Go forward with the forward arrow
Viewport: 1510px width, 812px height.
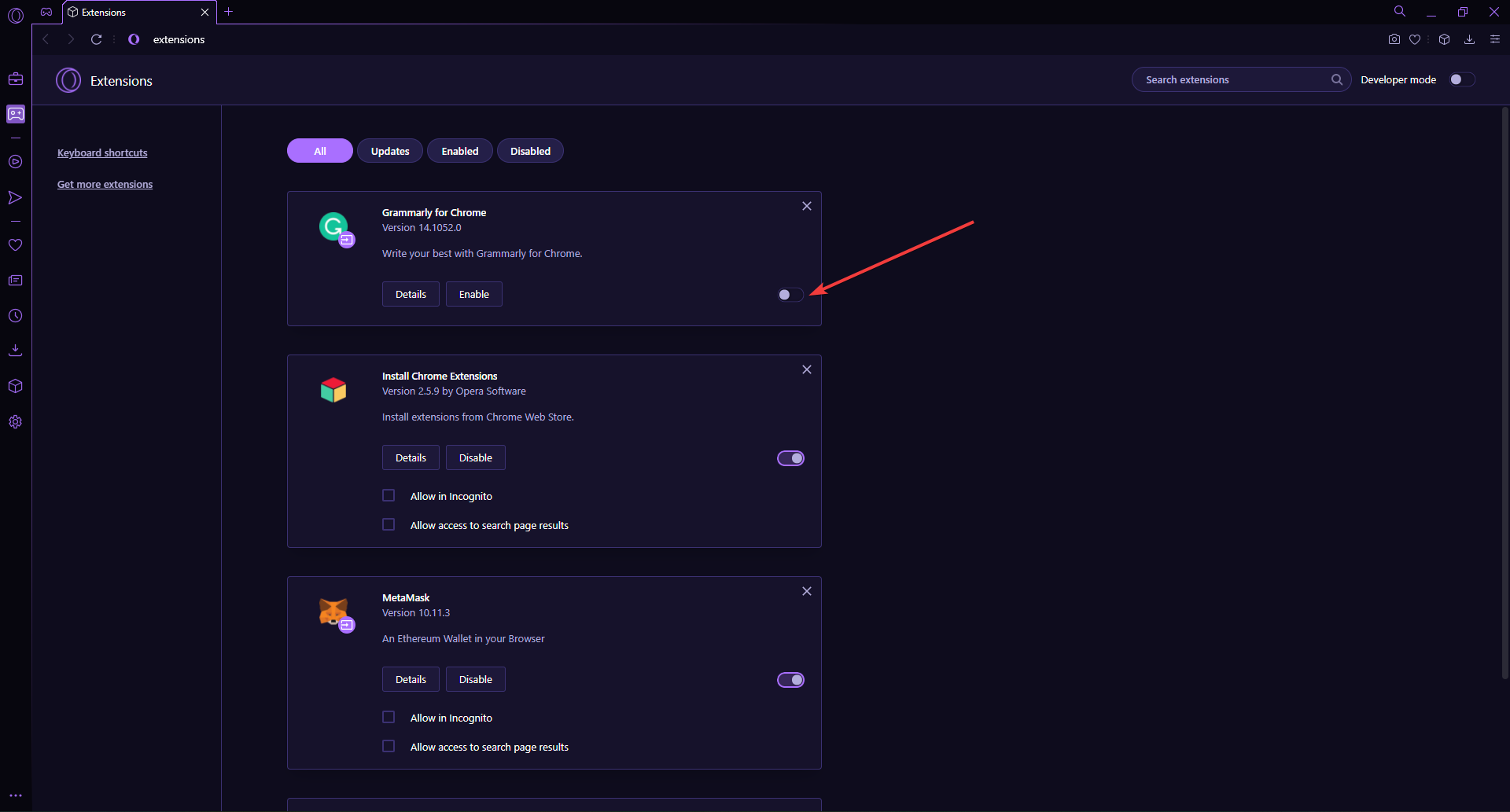click(71, 39)
